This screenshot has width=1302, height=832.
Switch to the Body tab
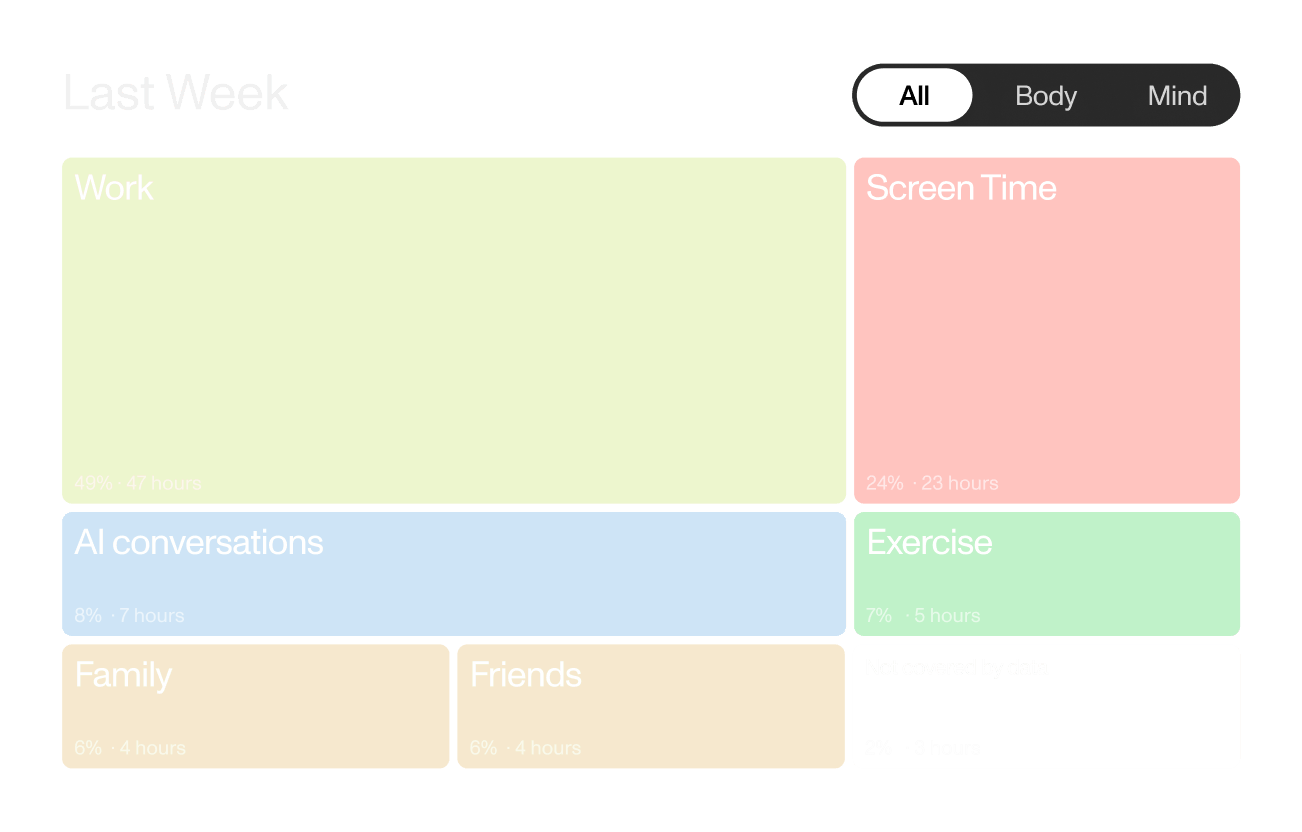tap(1045, 96)
